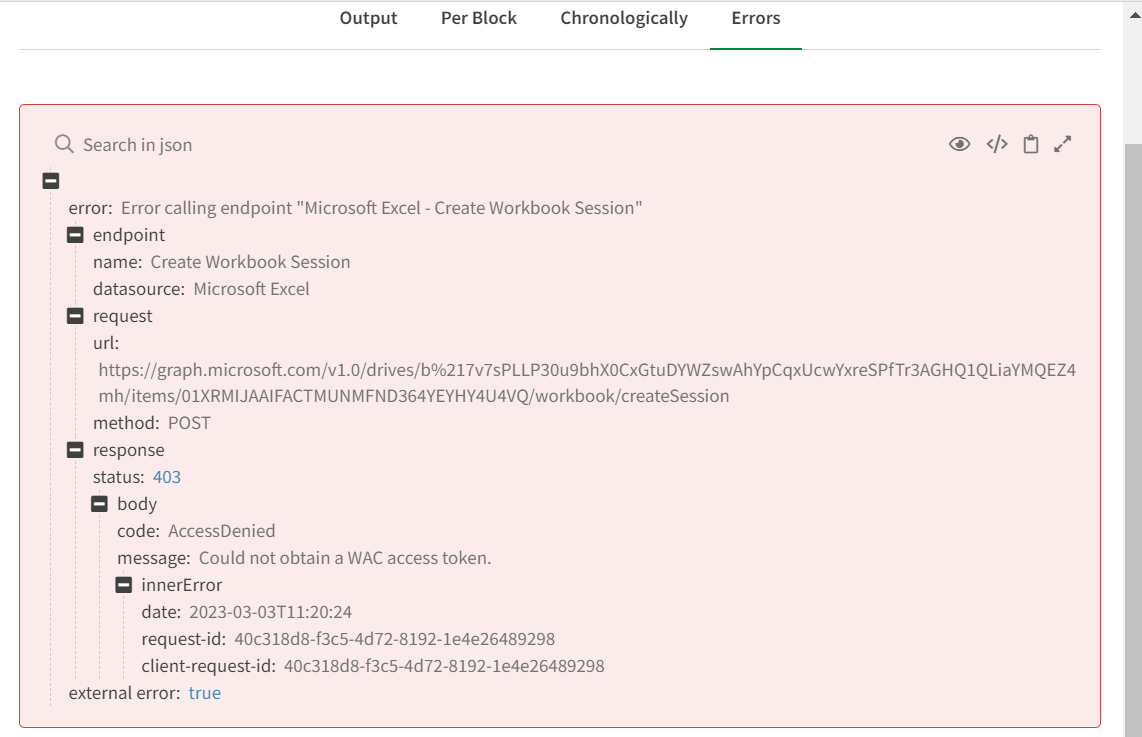Collapse the response node
Image resolution: width=1142 pixels, height=737 pixels.
(x=75, y=450)
